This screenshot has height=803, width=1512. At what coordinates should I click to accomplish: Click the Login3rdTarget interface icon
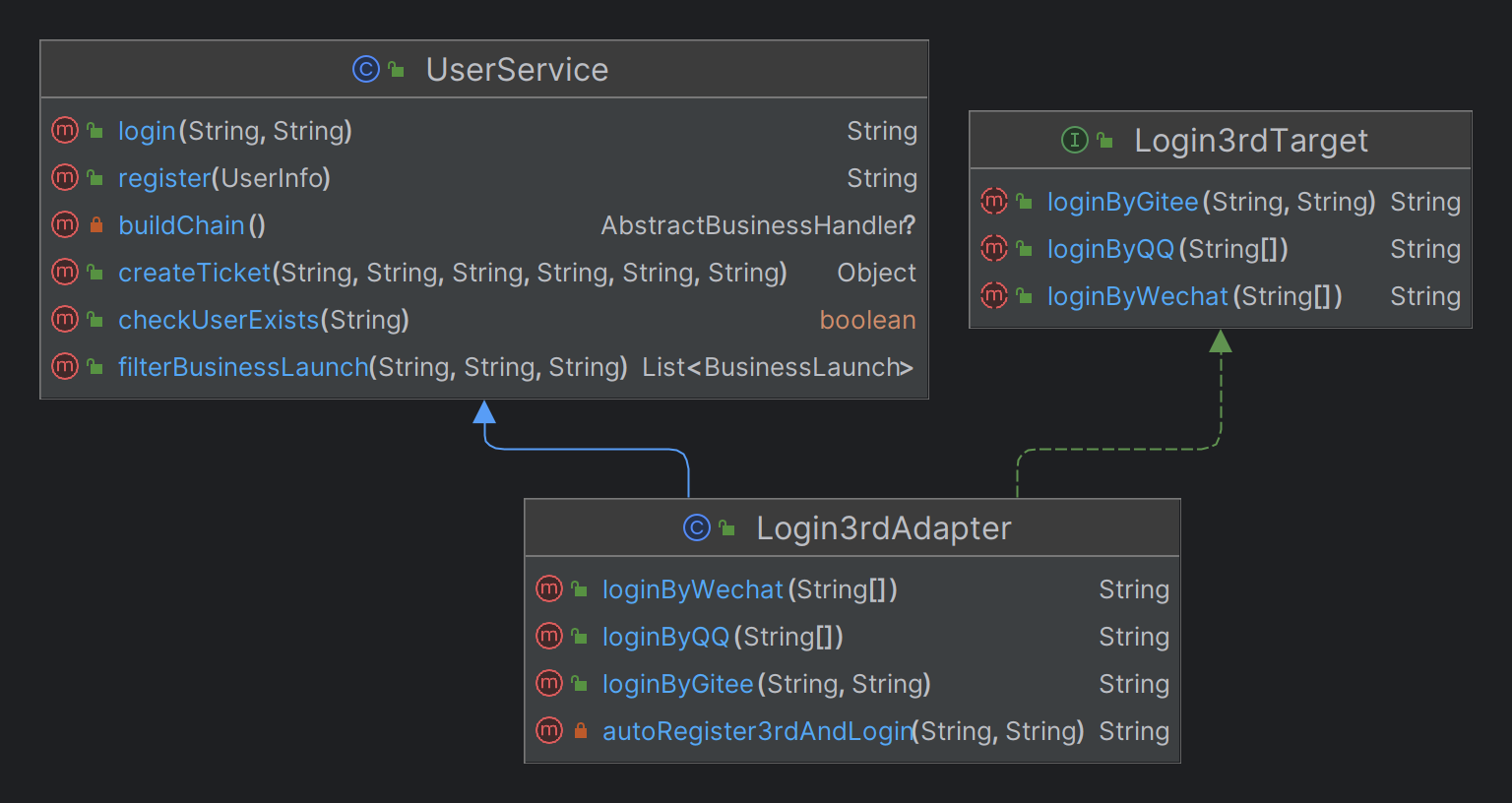[1074, 140]
